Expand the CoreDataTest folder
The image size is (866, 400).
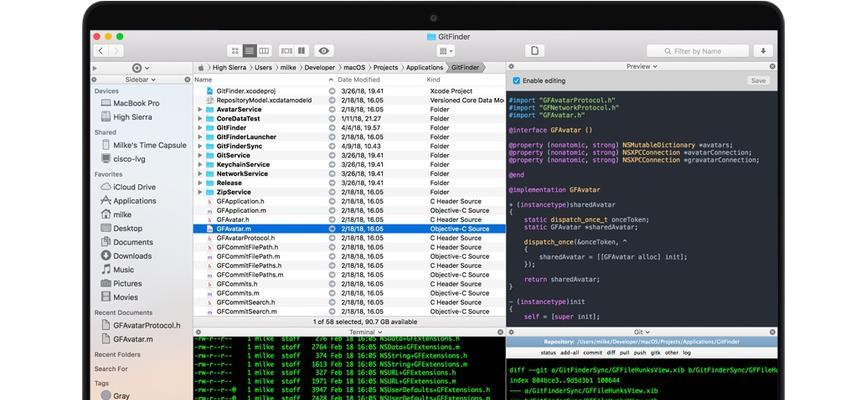click(x=200, y=119)
